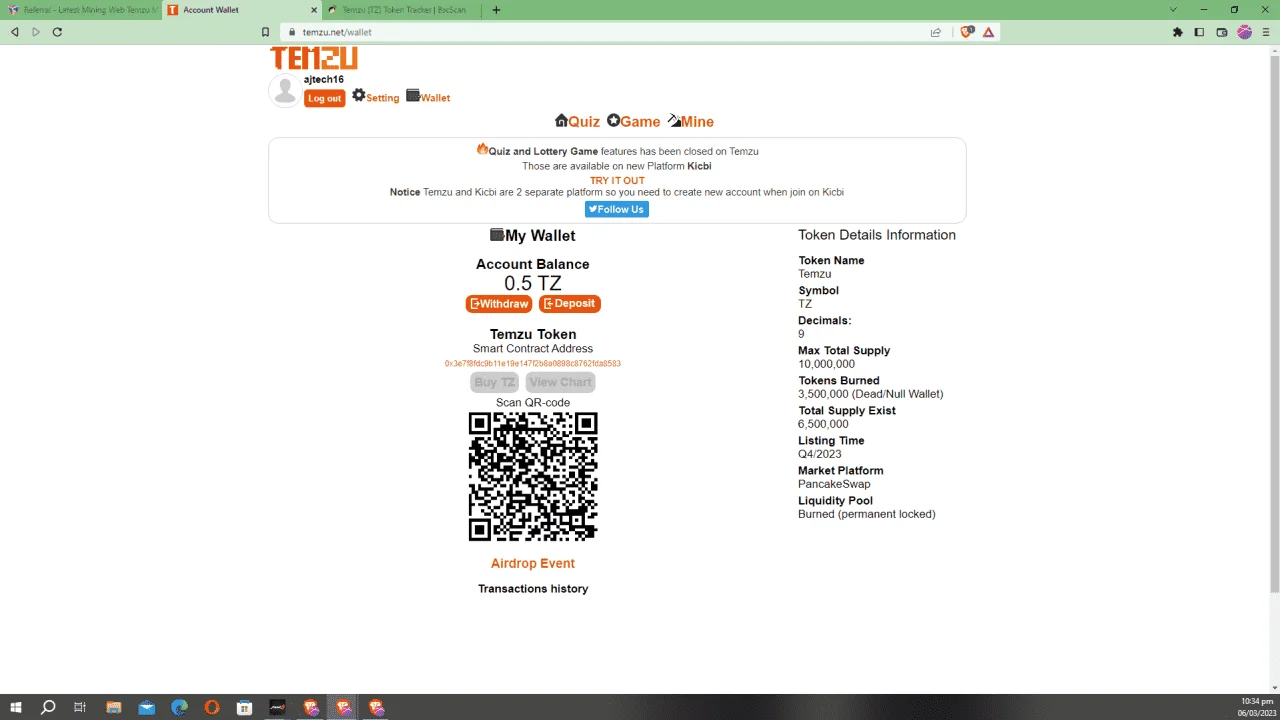This screenshot has width=1280, height=720.
Task: Bookmark this page using the bookmark icon
Action: [266, 32]
